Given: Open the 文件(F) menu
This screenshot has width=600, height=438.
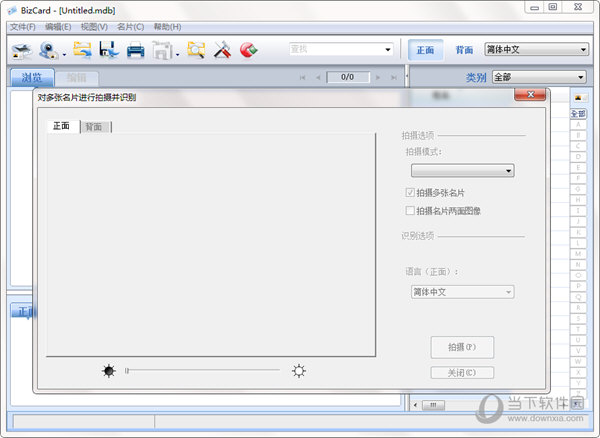Looking at the screenshot, I should click(23, 27).
